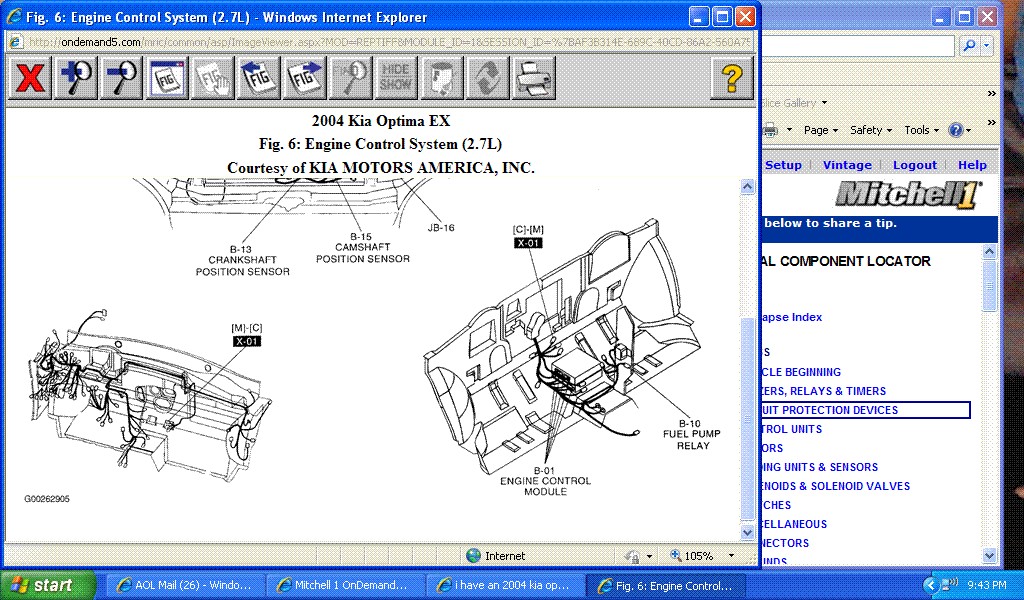
Task: Click the greyed magnifier icon in viewer toolbar
Action: 351,78
